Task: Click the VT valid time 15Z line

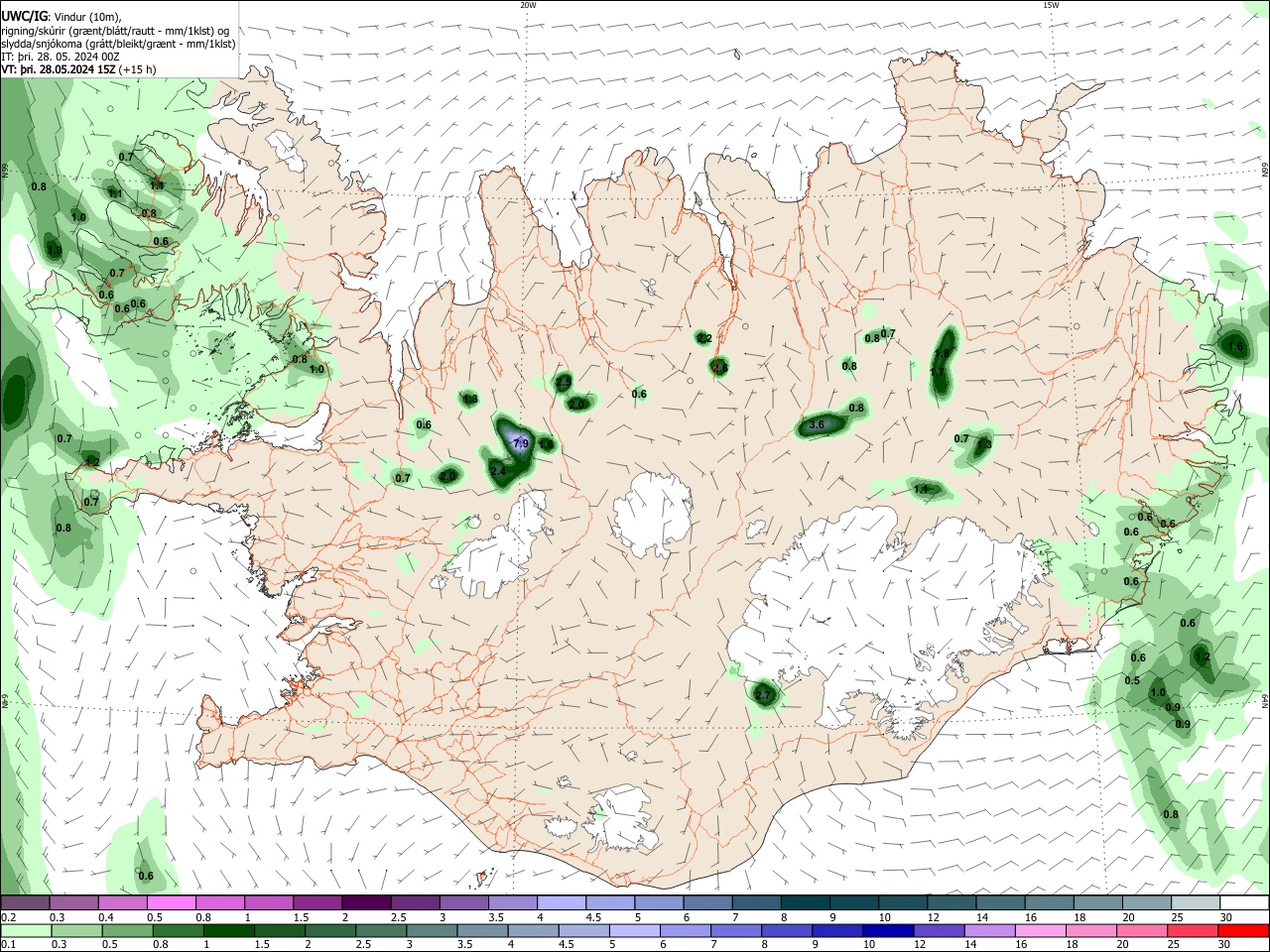Action: tap(78, 69)
